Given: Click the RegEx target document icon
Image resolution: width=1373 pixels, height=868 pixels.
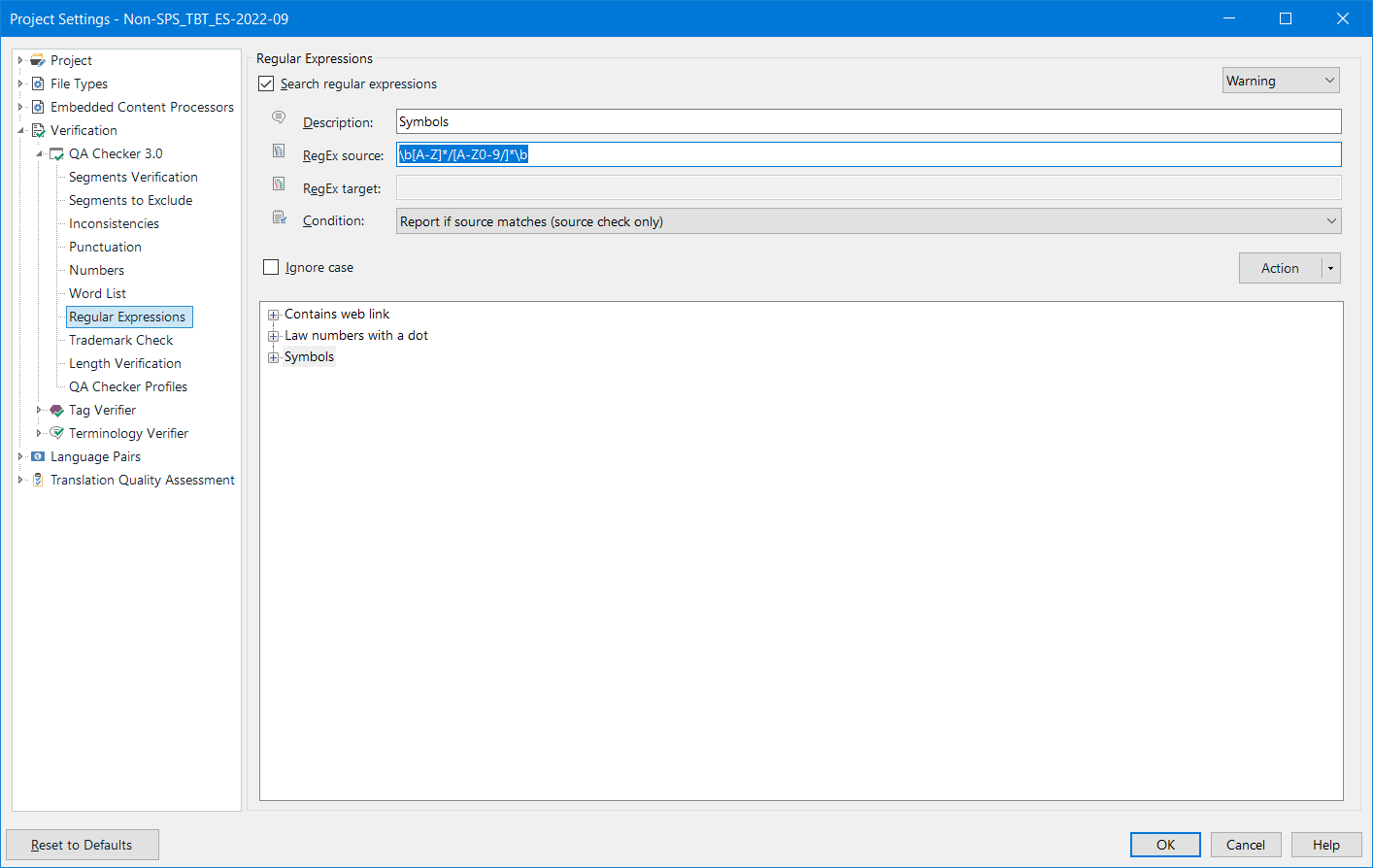Looking at the screenshot, I should (x=279, y=184).
